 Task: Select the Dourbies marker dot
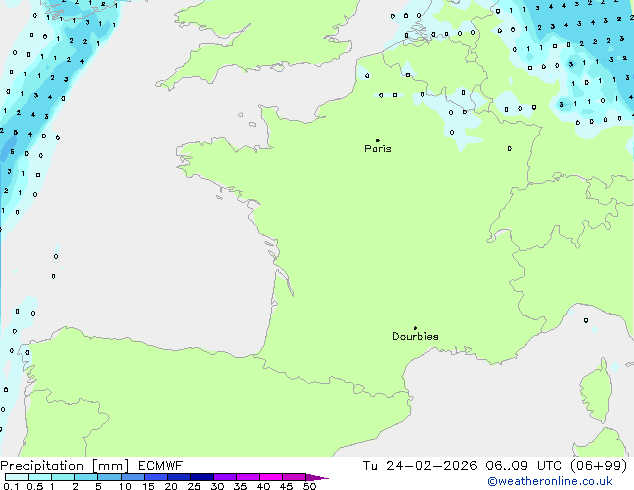coord(415,328)
